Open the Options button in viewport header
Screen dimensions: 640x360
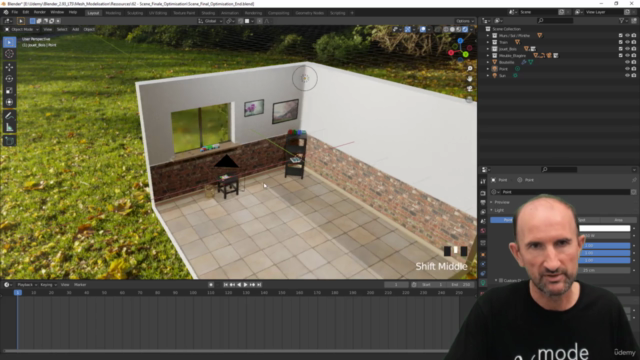(x=464, y=21)
